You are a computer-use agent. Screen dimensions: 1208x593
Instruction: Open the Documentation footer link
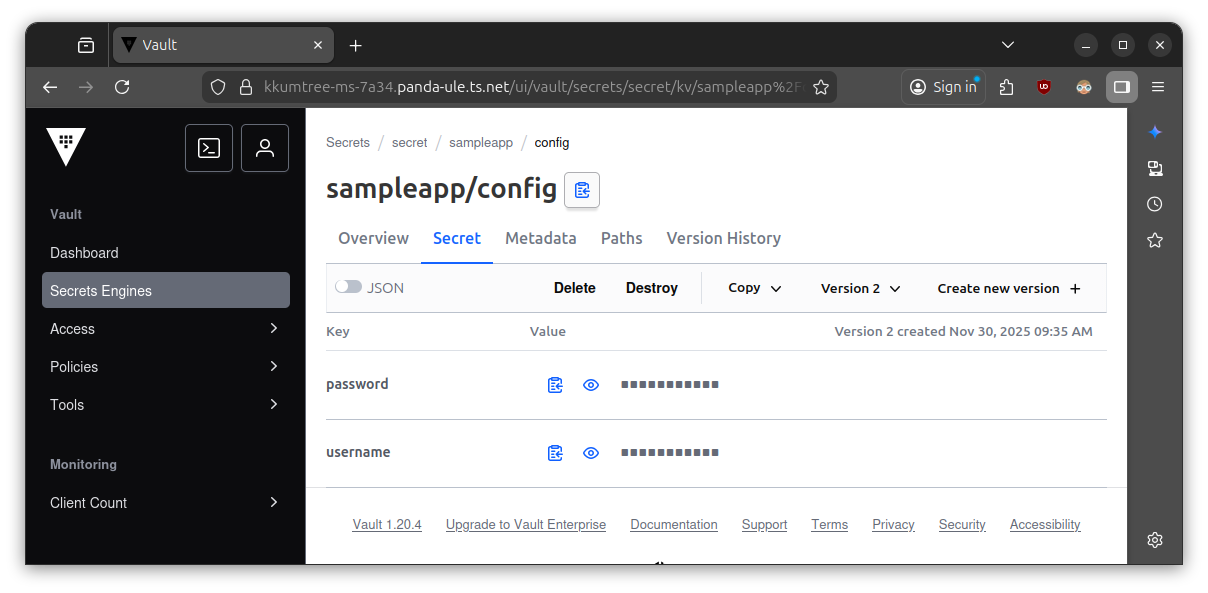(x=674, y=525)
